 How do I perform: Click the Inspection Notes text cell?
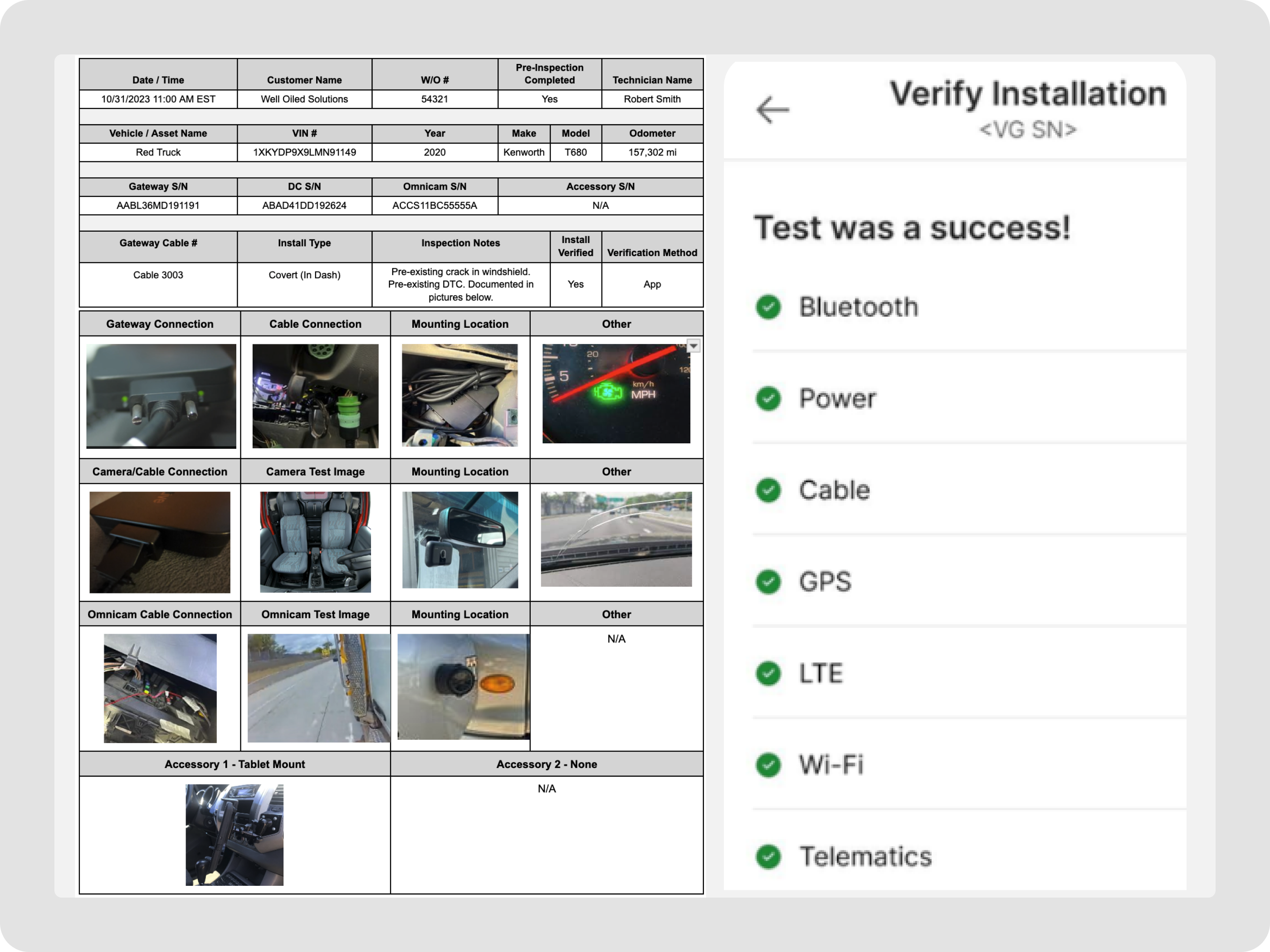[460, 284]
